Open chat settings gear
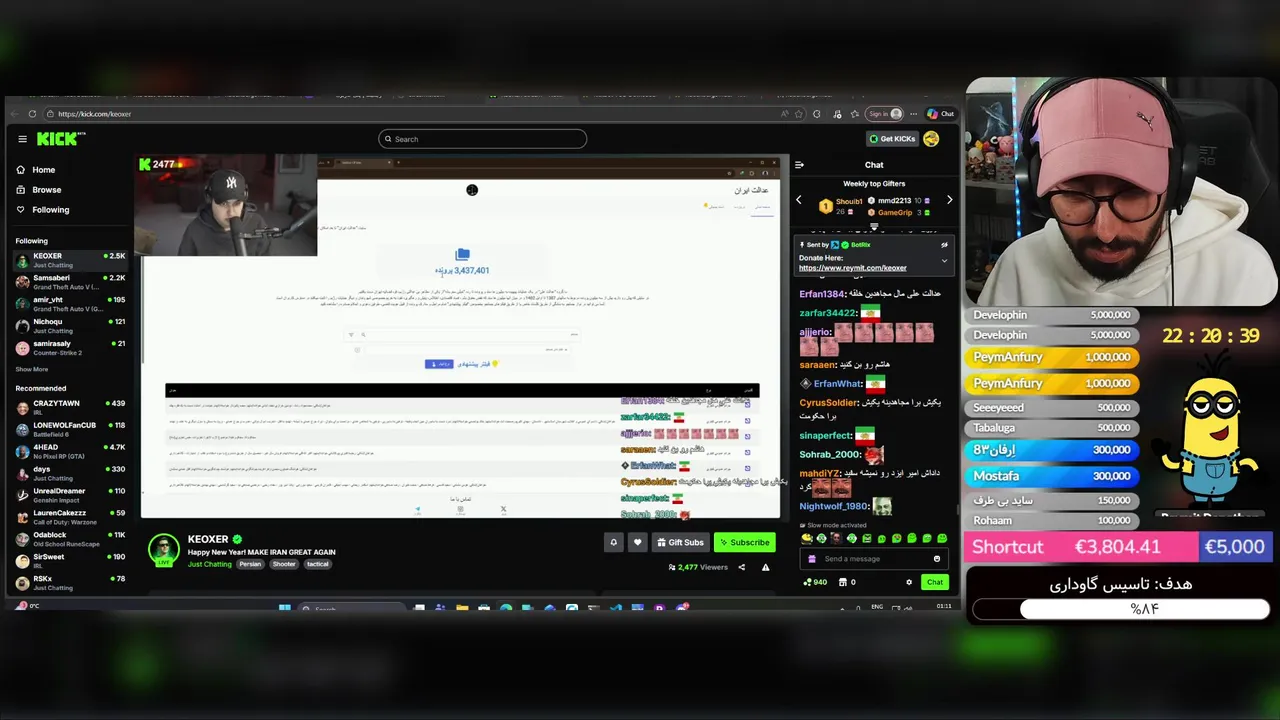Screen dimensions: 1280x720 (x=909, y=582)
